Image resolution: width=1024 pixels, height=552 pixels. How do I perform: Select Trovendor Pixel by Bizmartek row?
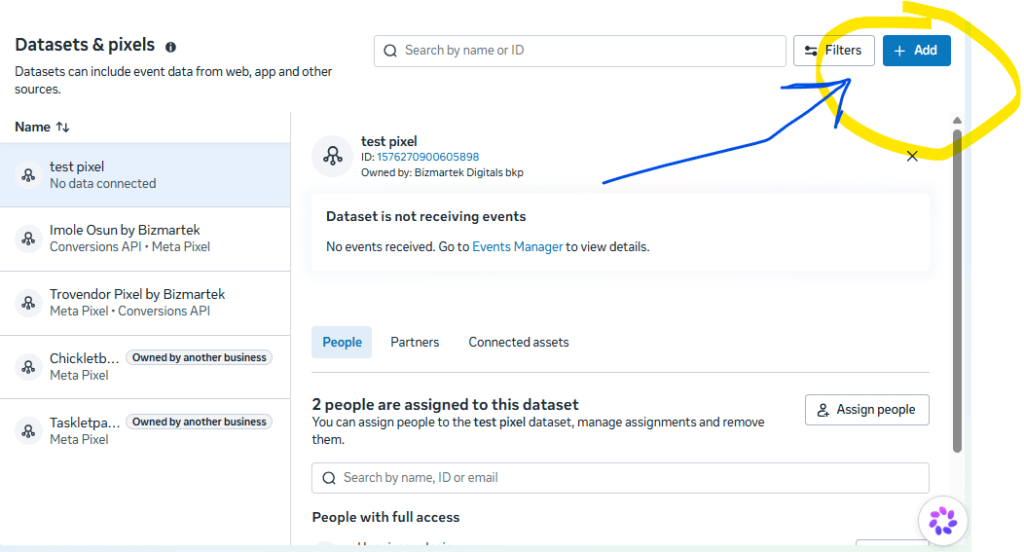145,303
